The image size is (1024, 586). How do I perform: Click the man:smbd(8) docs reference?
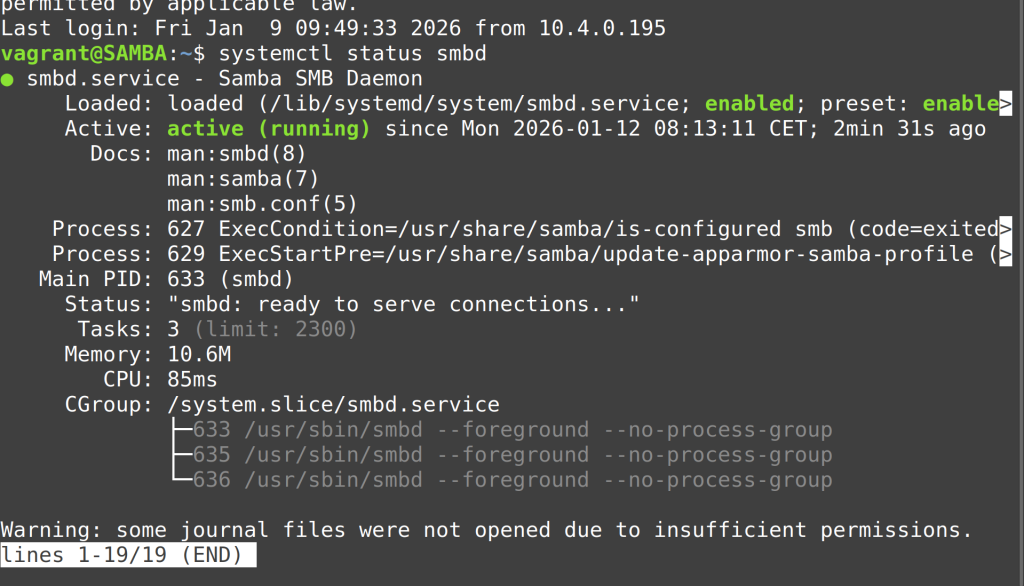[x=237, y=154]
